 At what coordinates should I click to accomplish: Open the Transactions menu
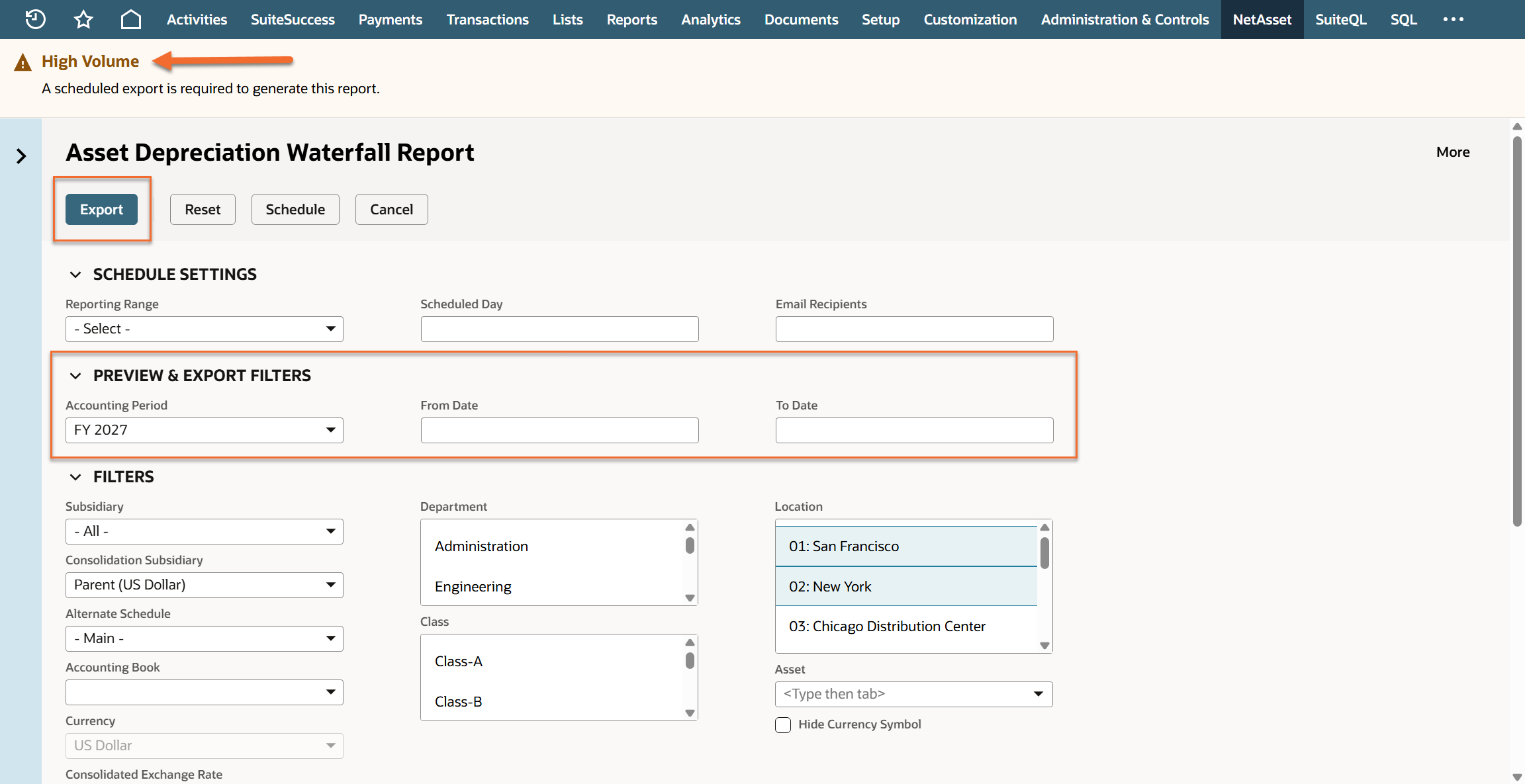point(488,19)
